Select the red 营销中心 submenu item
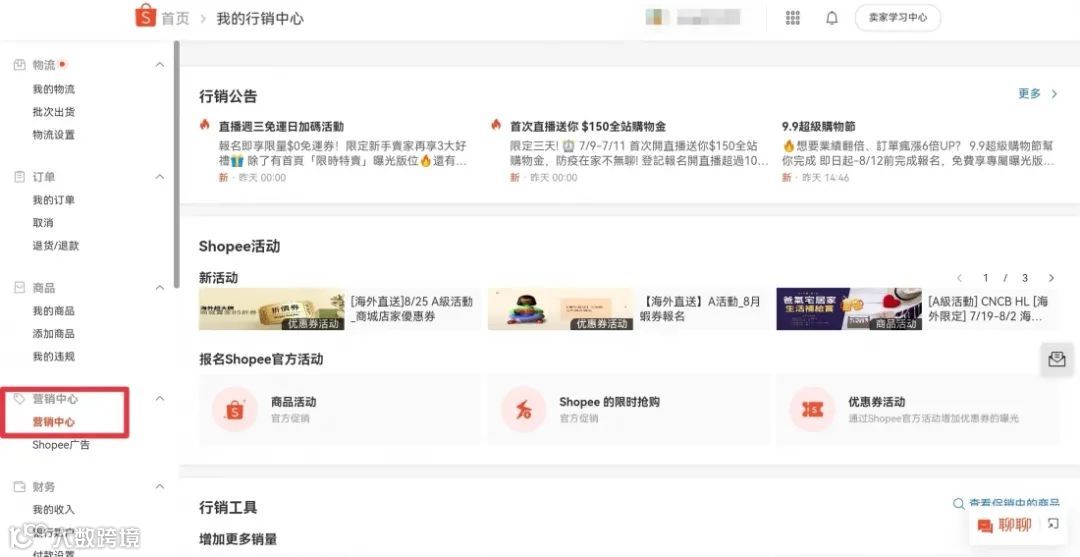The image size is (1080, 557). click(54, 422)
